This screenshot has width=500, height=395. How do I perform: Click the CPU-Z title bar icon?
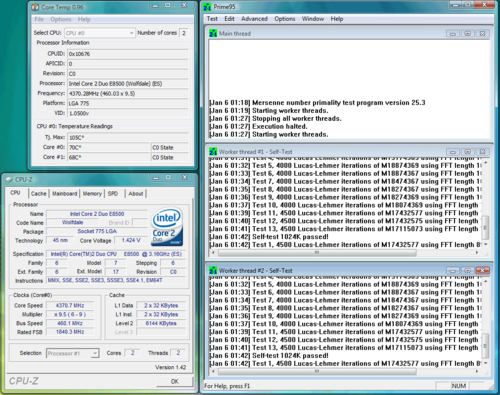9,180
